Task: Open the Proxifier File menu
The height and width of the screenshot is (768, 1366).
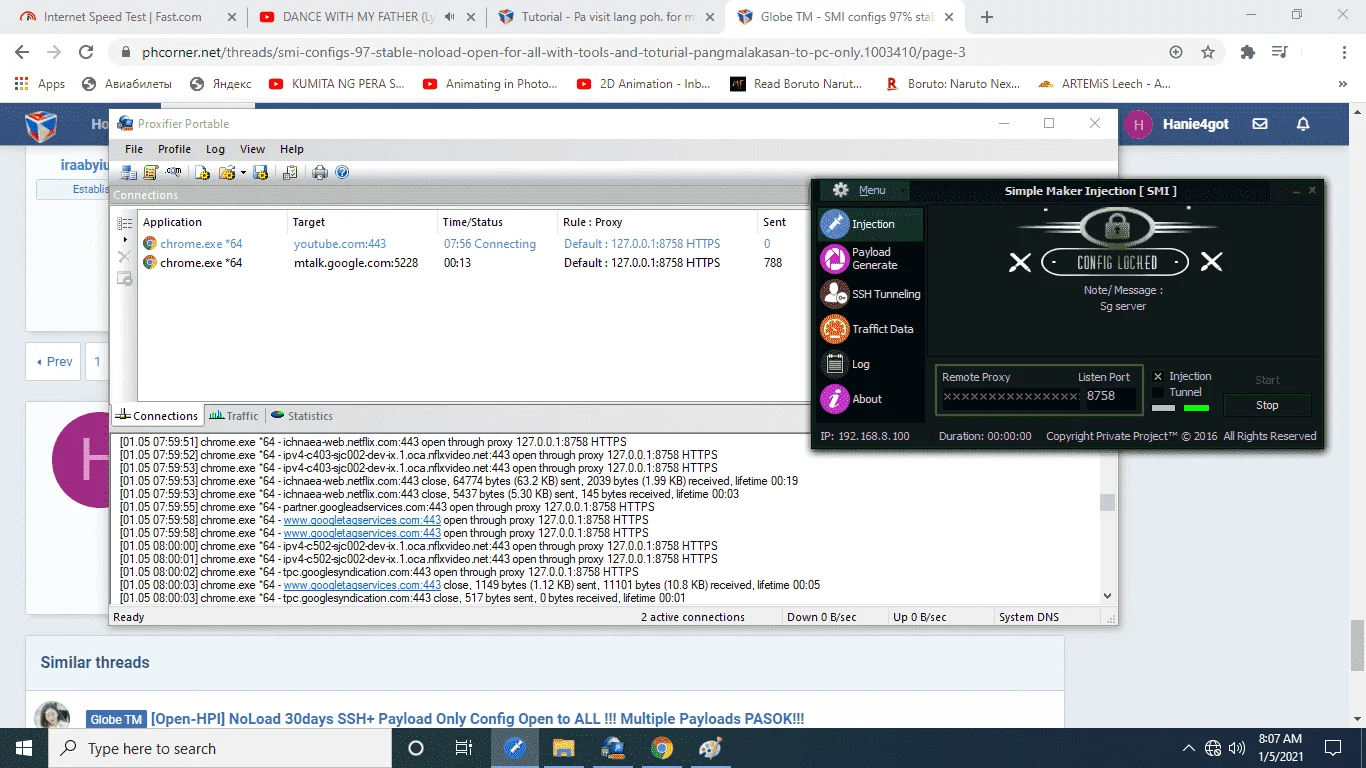Action: pos(134,149)
